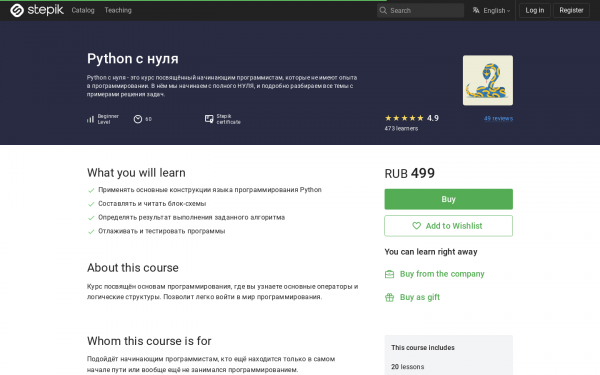The width and height of the screenshot is (600, 375).
Task: Click the heart wishlist icon
Action: pyautogui.click(x=416, y=226)
